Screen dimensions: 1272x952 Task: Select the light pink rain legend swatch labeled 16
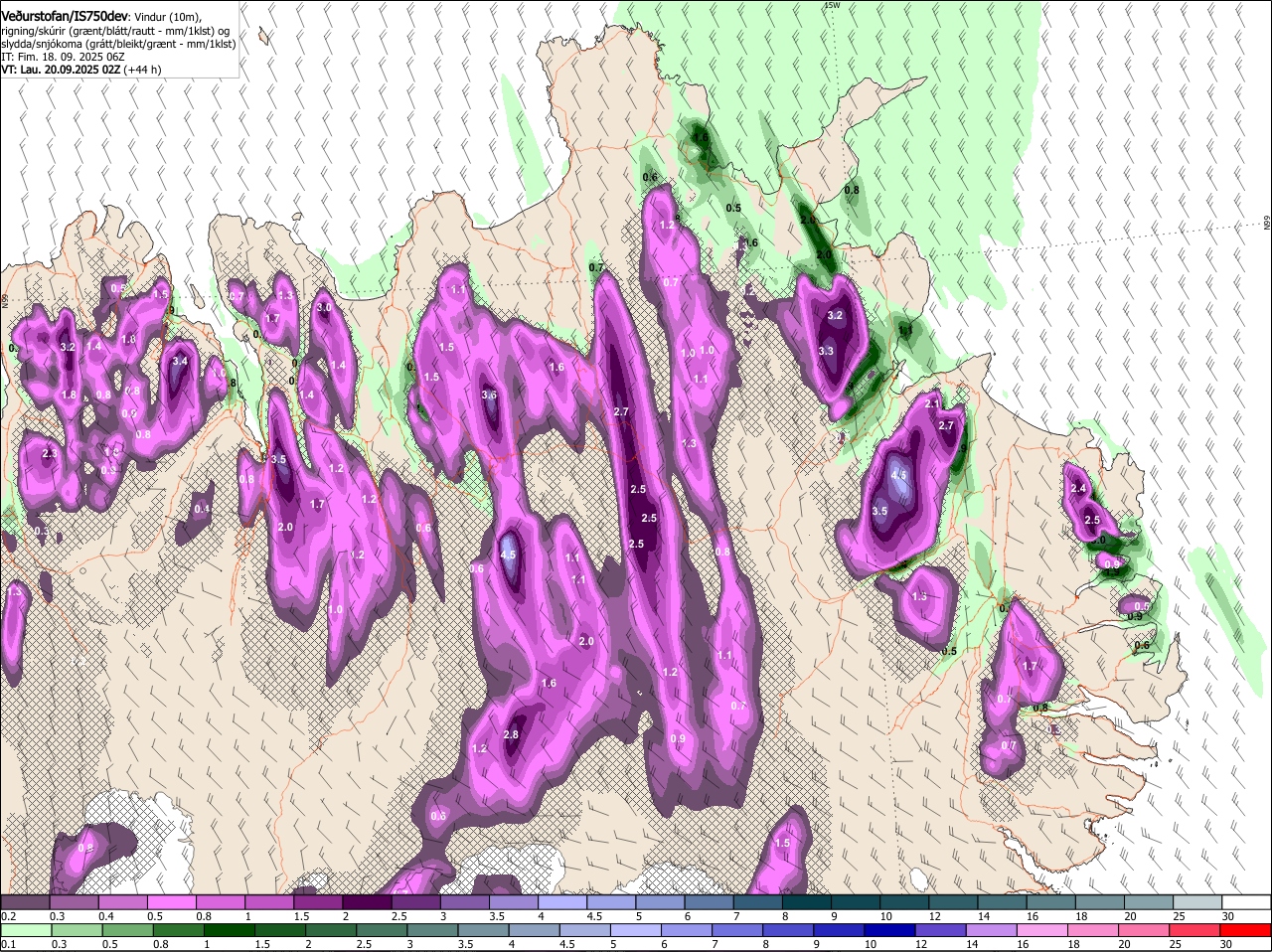click(x=1041, y=930)
